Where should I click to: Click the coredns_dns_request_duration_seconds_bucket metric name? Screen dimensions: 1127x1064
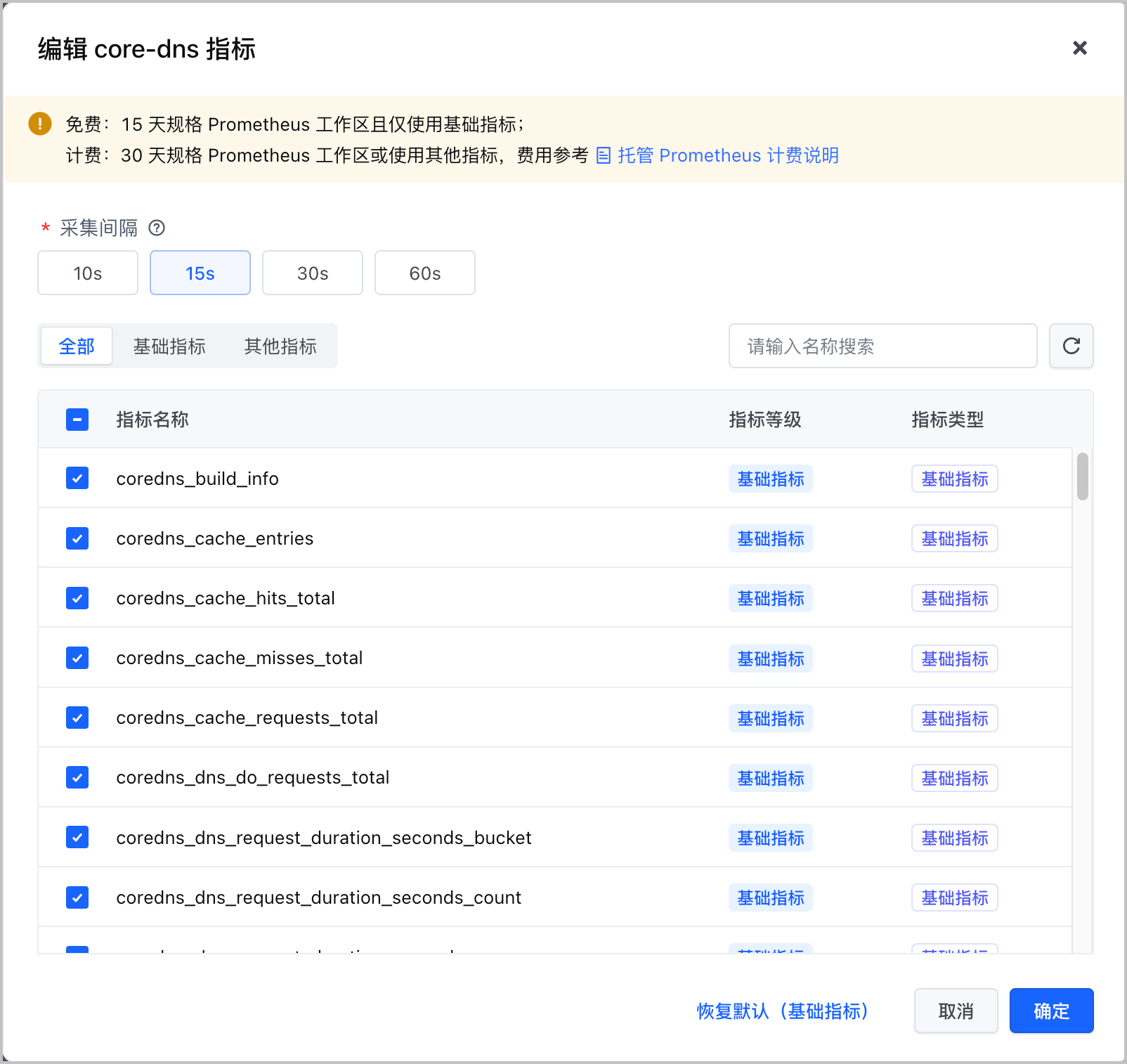324,838
